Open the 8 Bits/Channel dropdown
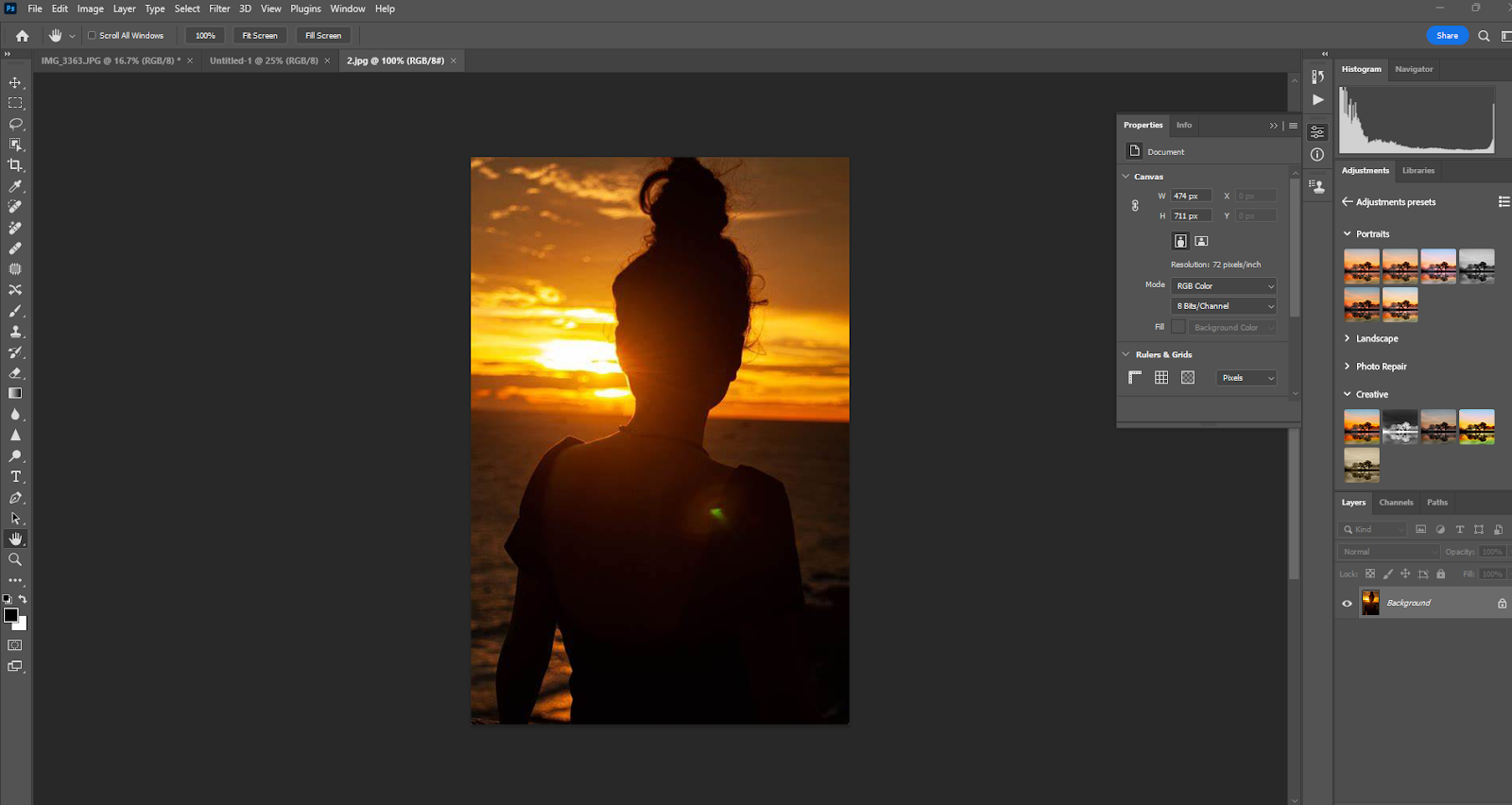The image size is (1512, 805). tap(1224, 306)
